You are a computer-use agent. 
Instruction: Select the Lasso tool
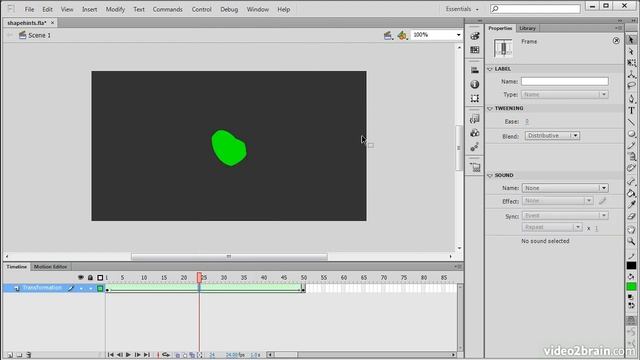click(631, 86)
